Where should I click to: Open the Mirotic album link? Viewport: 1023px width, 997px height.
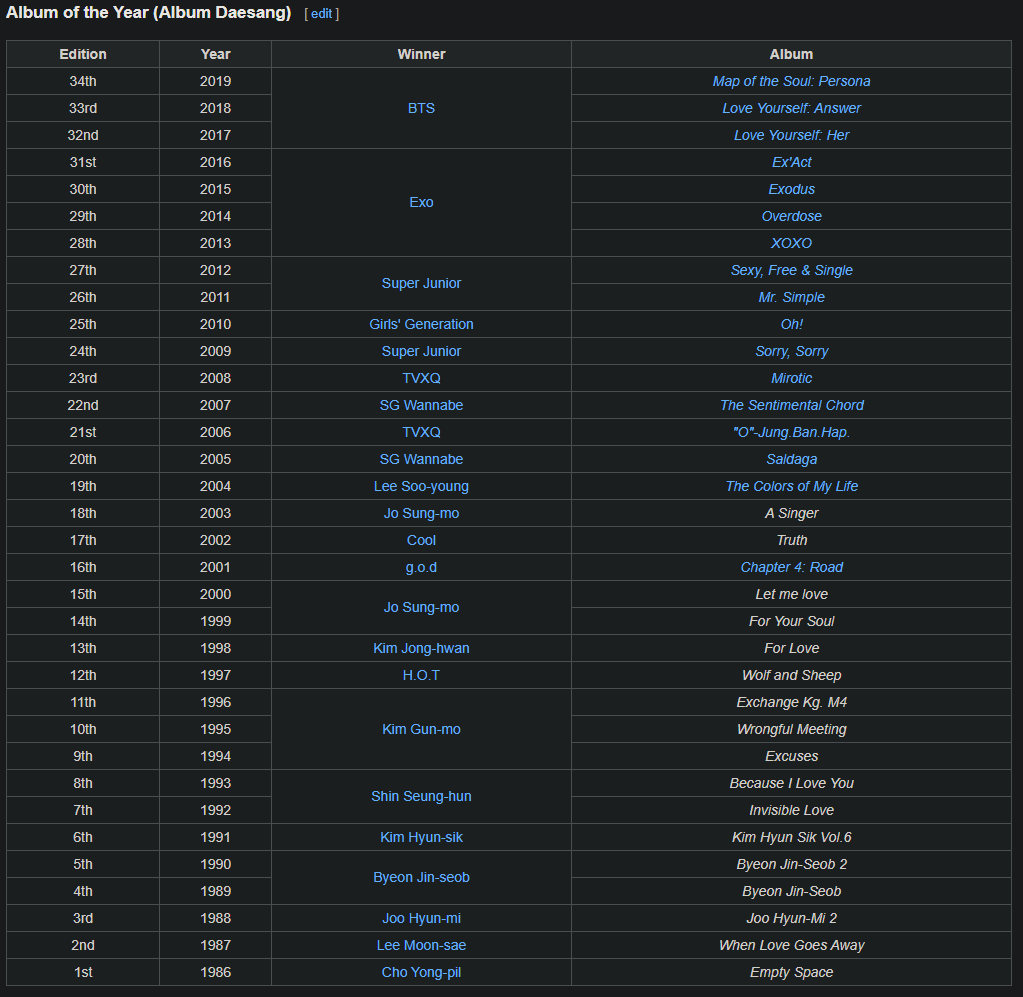(791, 378)
